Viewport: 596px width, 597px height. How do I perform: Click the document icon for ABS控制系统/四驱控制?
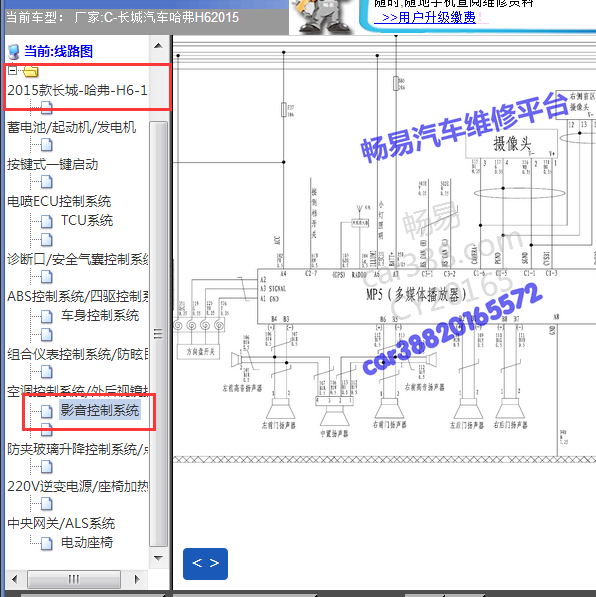pos(46,277)
